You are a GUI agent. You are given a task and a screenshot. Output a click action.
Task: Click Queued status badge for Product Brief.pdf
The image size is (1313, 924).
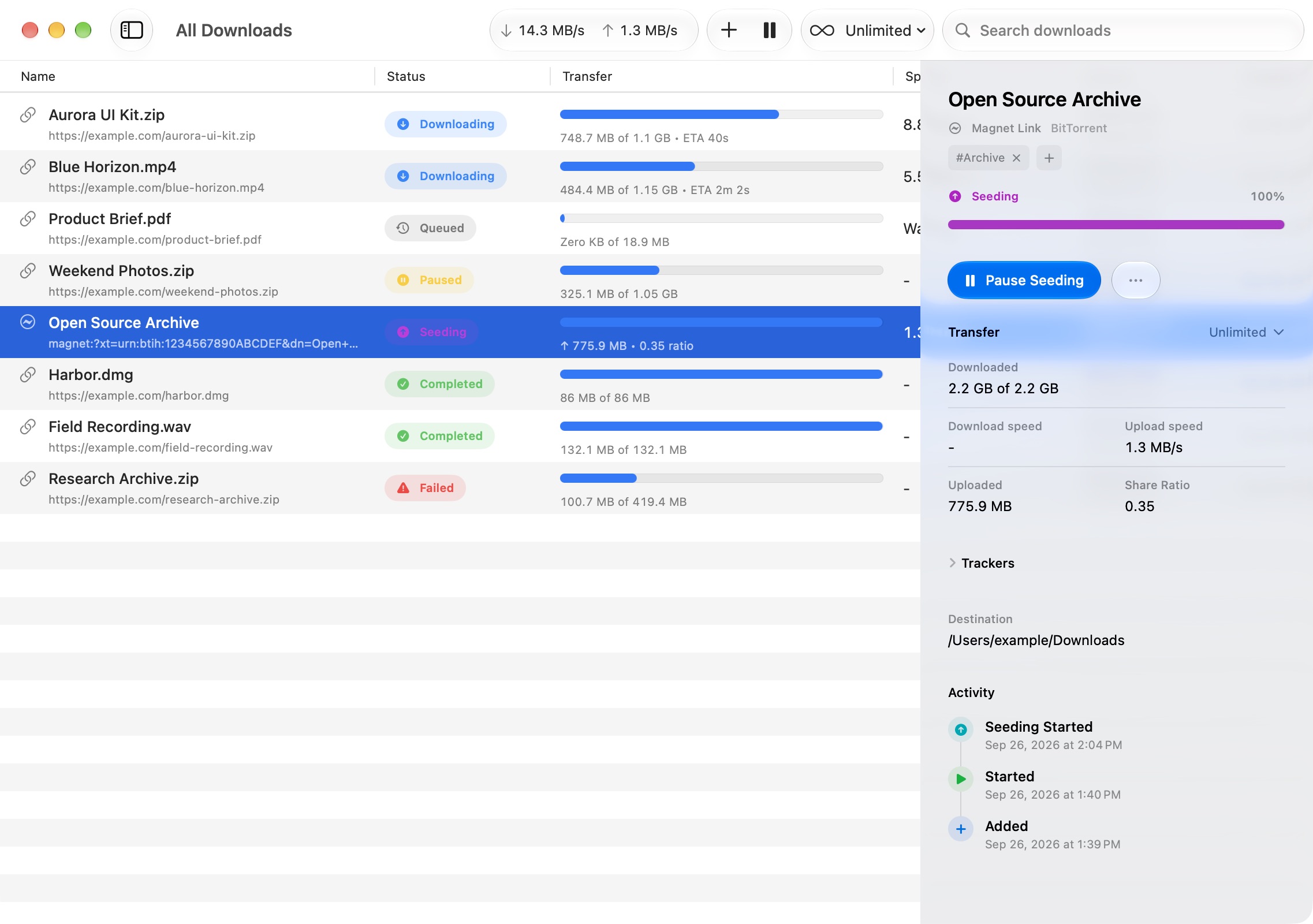(x=430, y=228)
